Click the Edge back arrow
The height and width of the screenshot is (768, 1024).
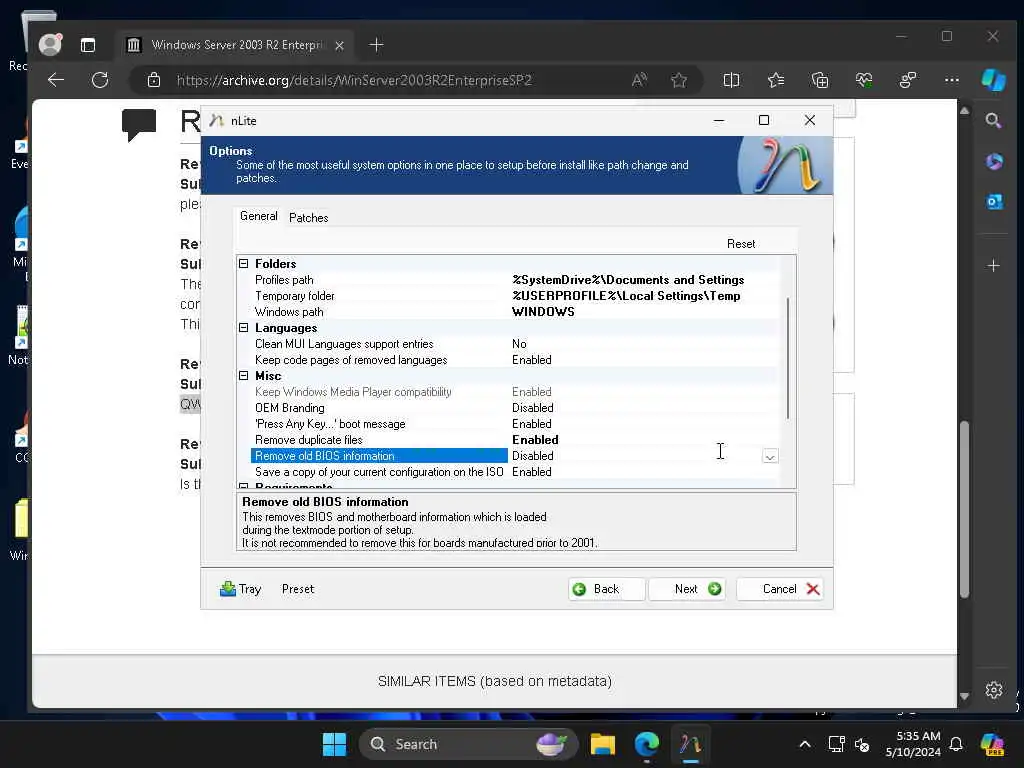point(56,80)
